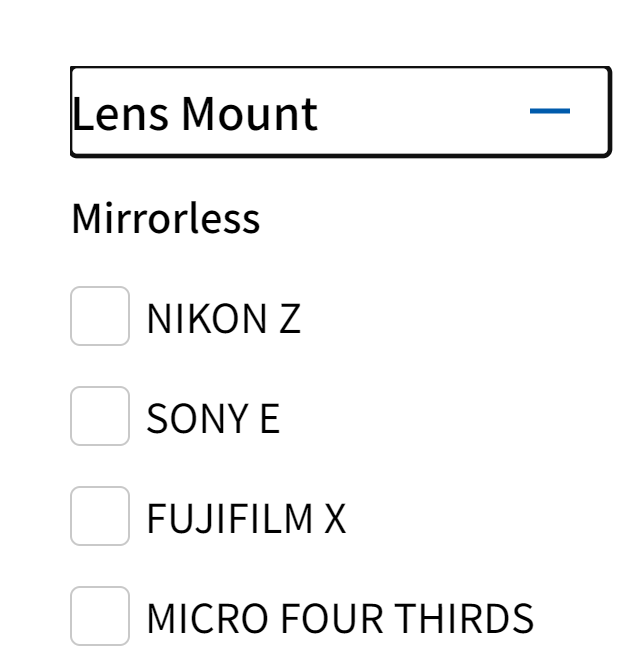Image resolution: width=618 pixels, height=671 pixels.
Task: Filter by Micro Four Thirds checkbox
Action: 100,617
